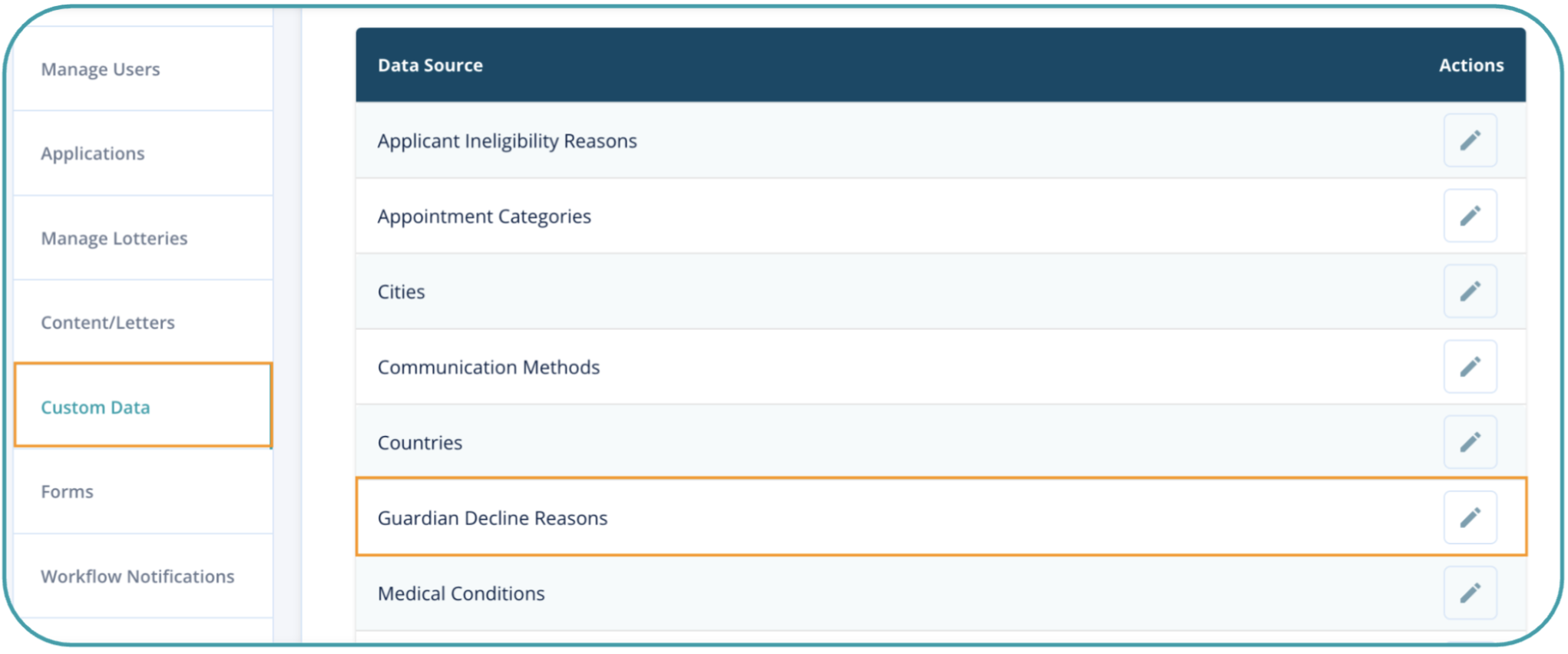Edit Guardian Decline Reasons pencil icon
The image size is (1568, 654).
click(x=1469, y=517)
